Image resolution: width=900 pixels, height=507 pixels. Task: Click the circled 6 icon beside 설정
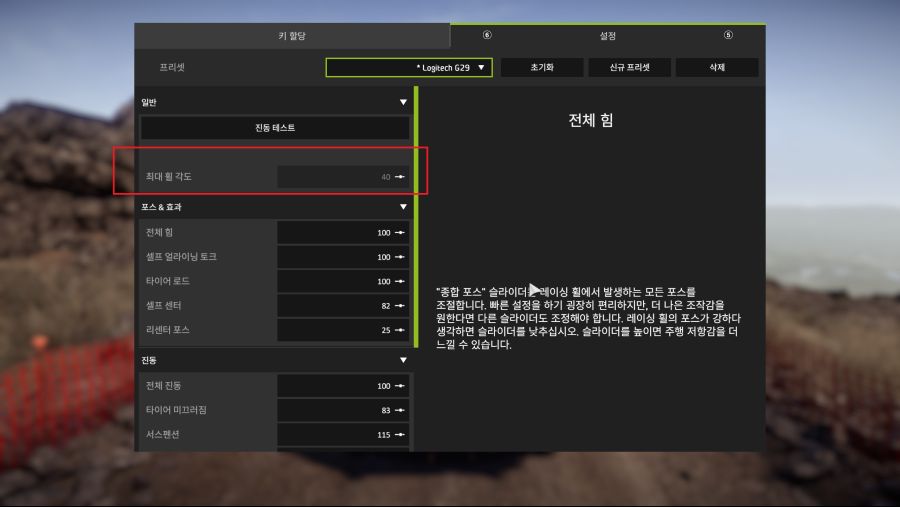(487, 35)
